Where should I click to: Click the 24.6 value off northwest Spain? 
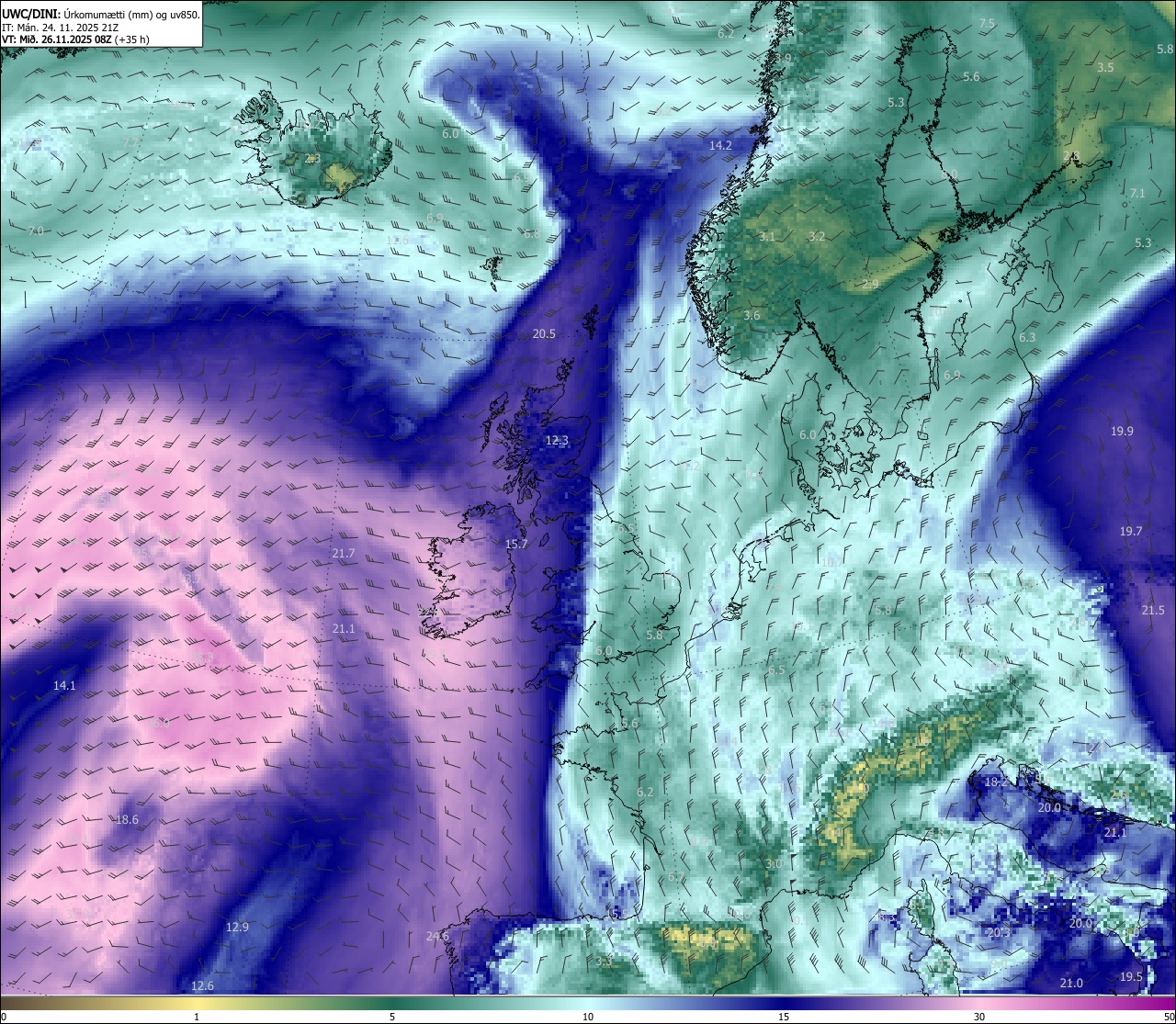pos(437,936)
